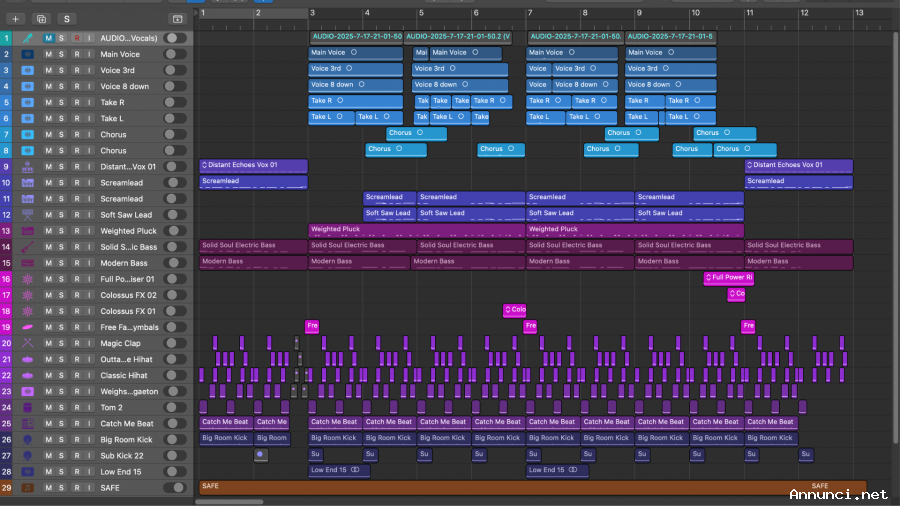This screenshot has height=506, width=900.
Task: Solo the Tom 2 track
Action: click(62, 407)
